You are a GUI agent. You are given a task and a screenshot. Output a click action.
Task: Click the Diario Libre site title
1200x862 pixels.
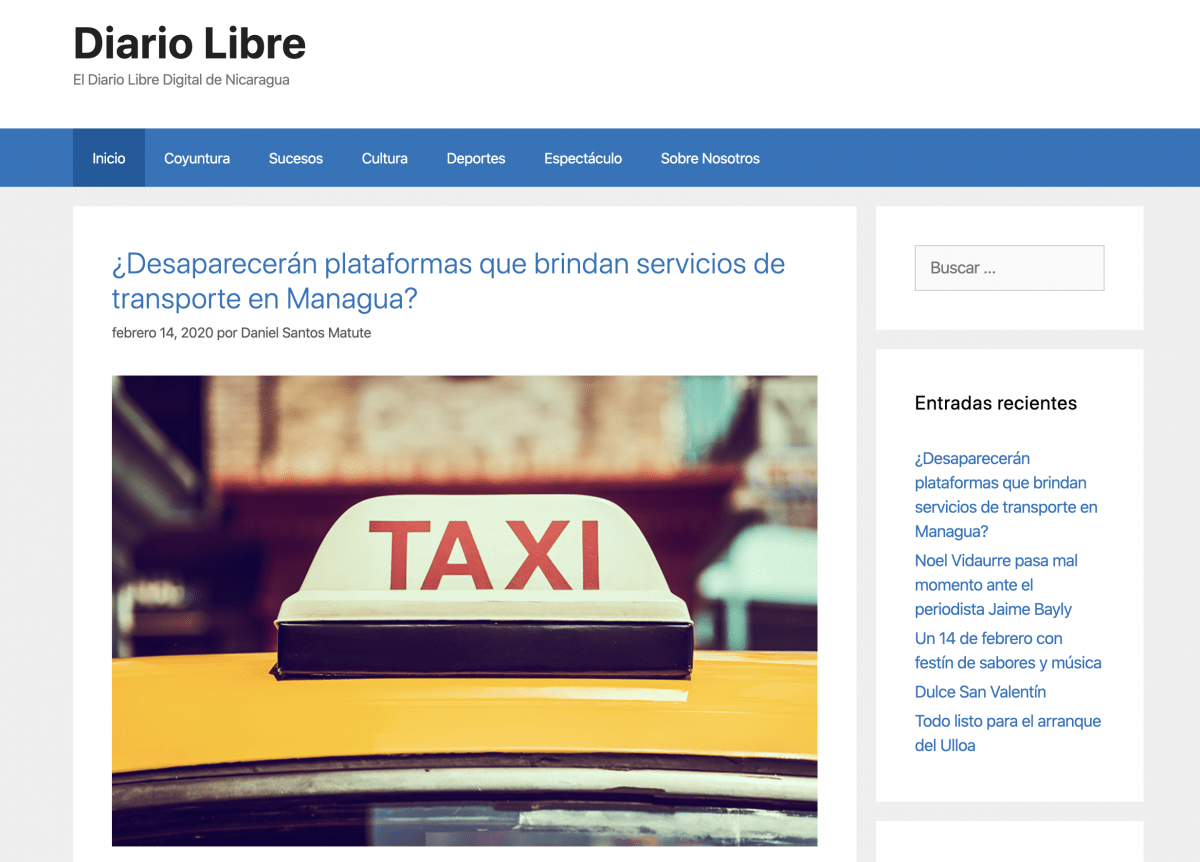click(190, 43)
